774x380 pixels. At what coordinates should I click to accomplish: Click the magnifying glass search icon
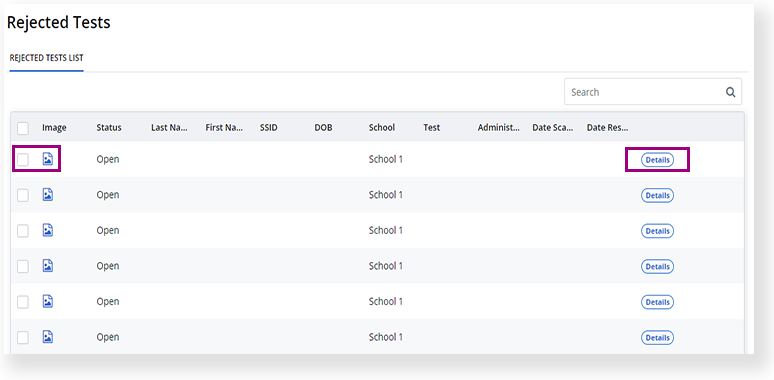point(731,92)
